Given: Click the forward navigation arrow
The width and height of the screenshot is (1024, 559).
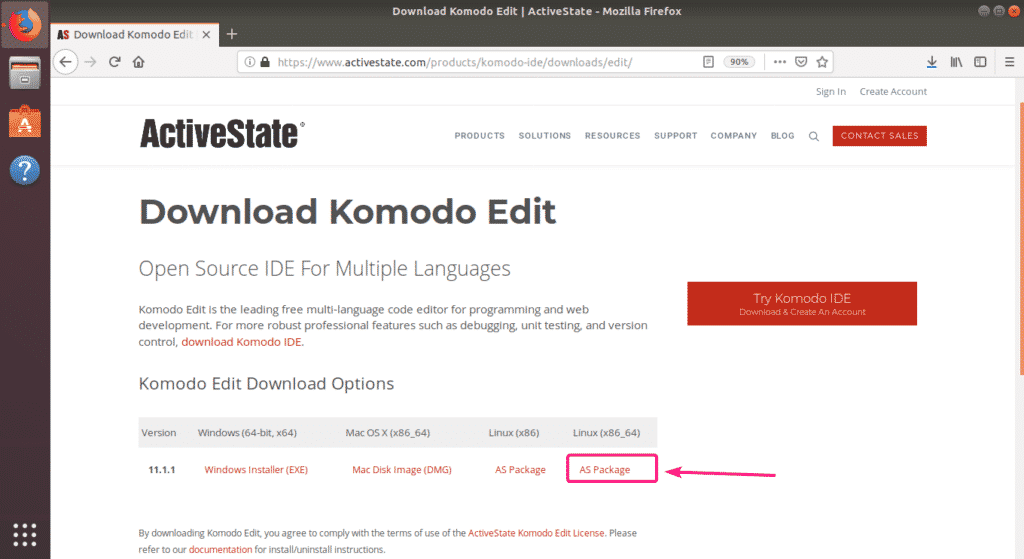Looking at the screenshot, I should point(90,62).
